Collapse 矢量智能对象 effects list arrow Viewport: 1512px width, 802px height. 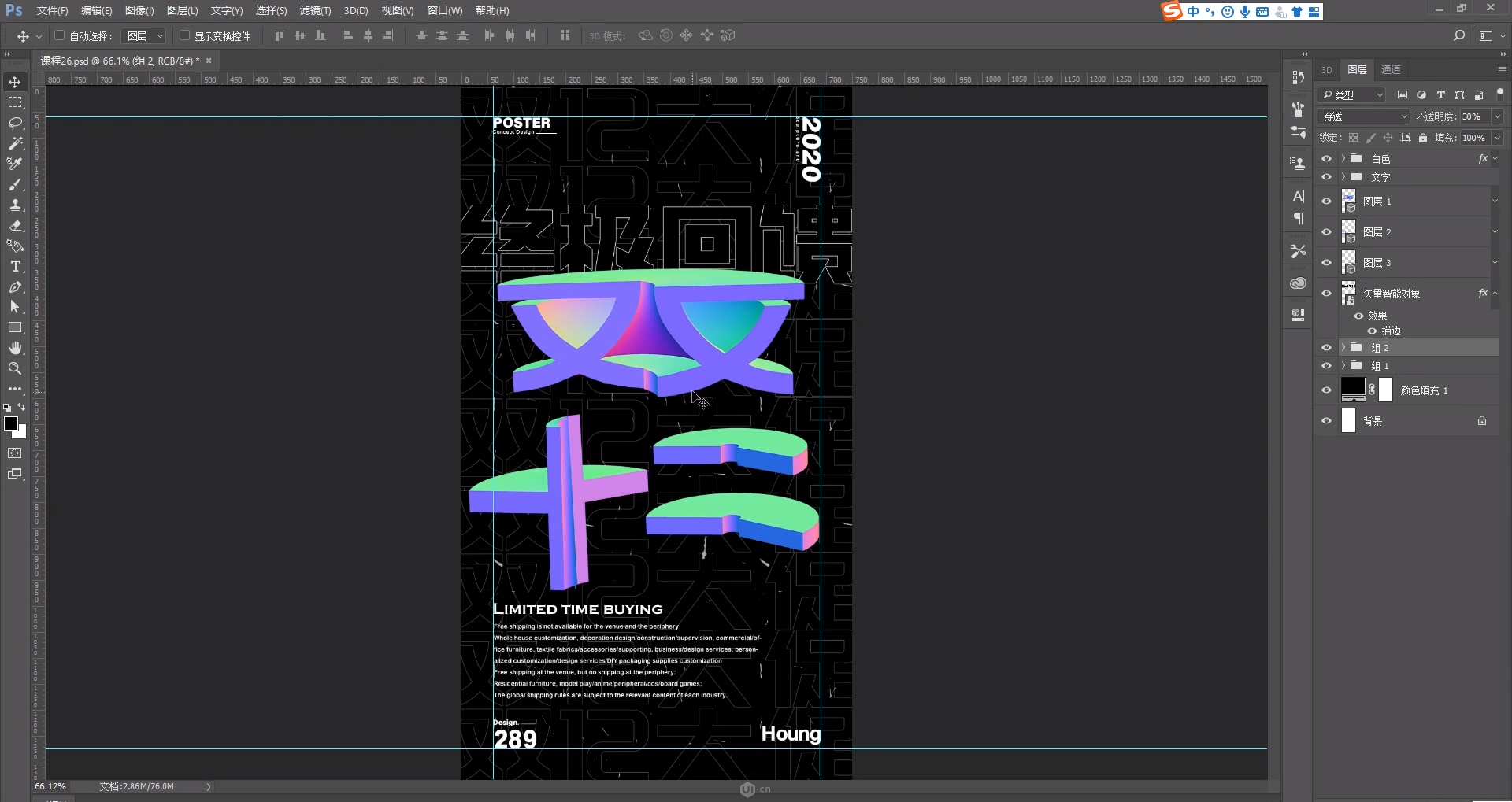[1495, 293]
